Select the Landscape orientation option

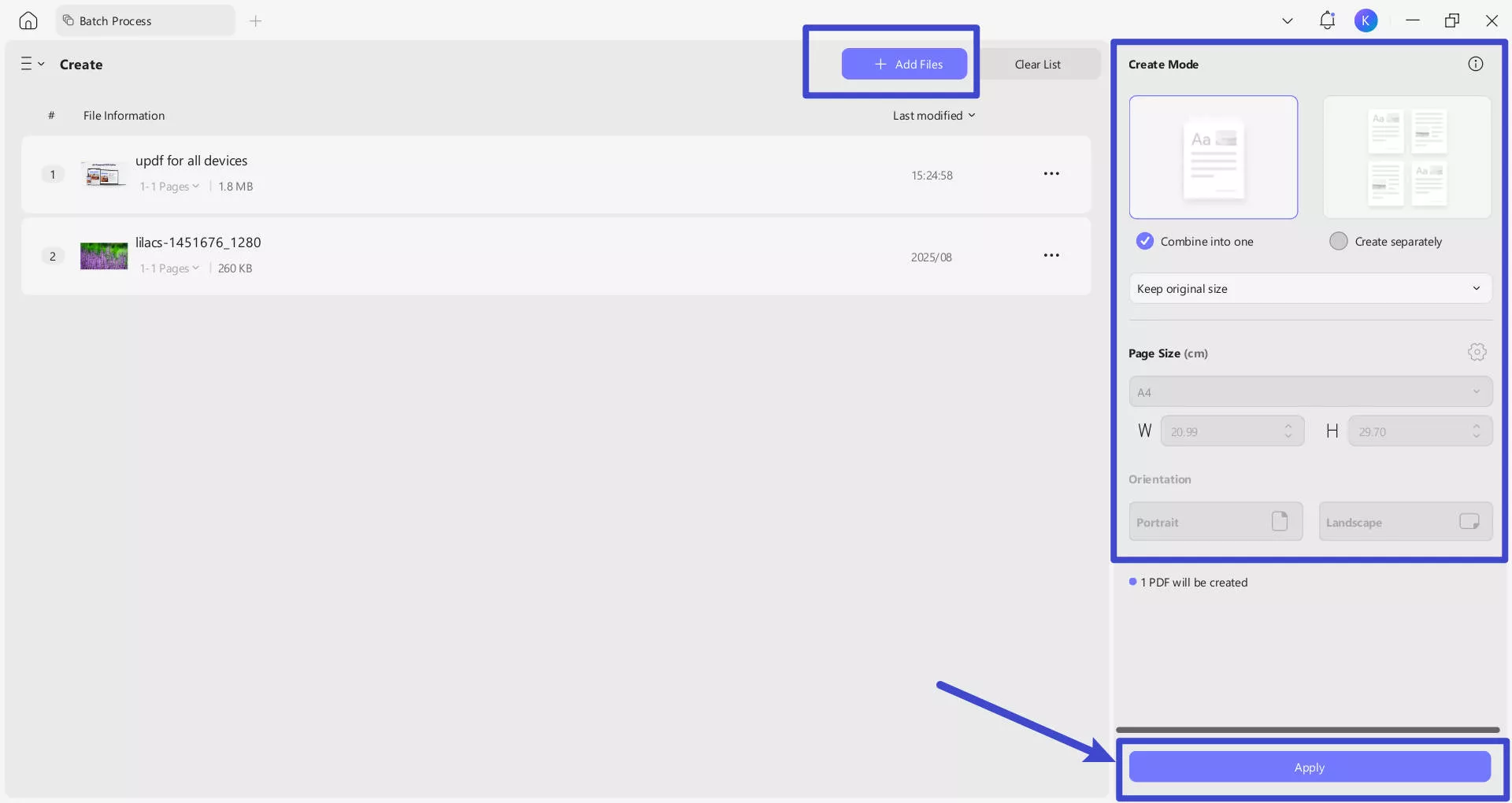(1406, 521)
